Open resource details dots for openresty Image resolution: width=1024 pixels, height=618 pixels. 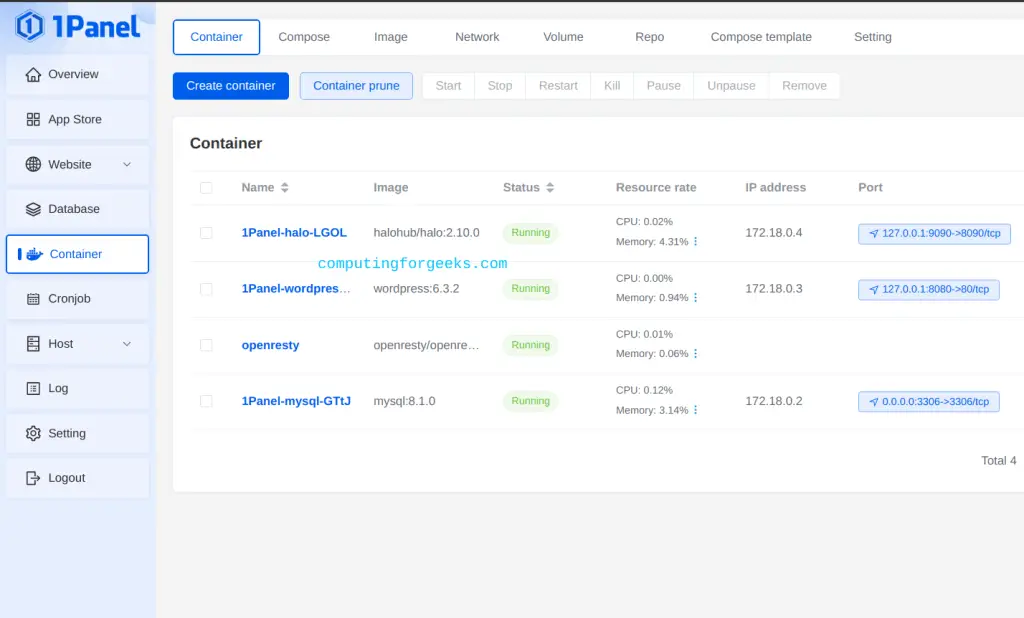click(x=696, y=353)
